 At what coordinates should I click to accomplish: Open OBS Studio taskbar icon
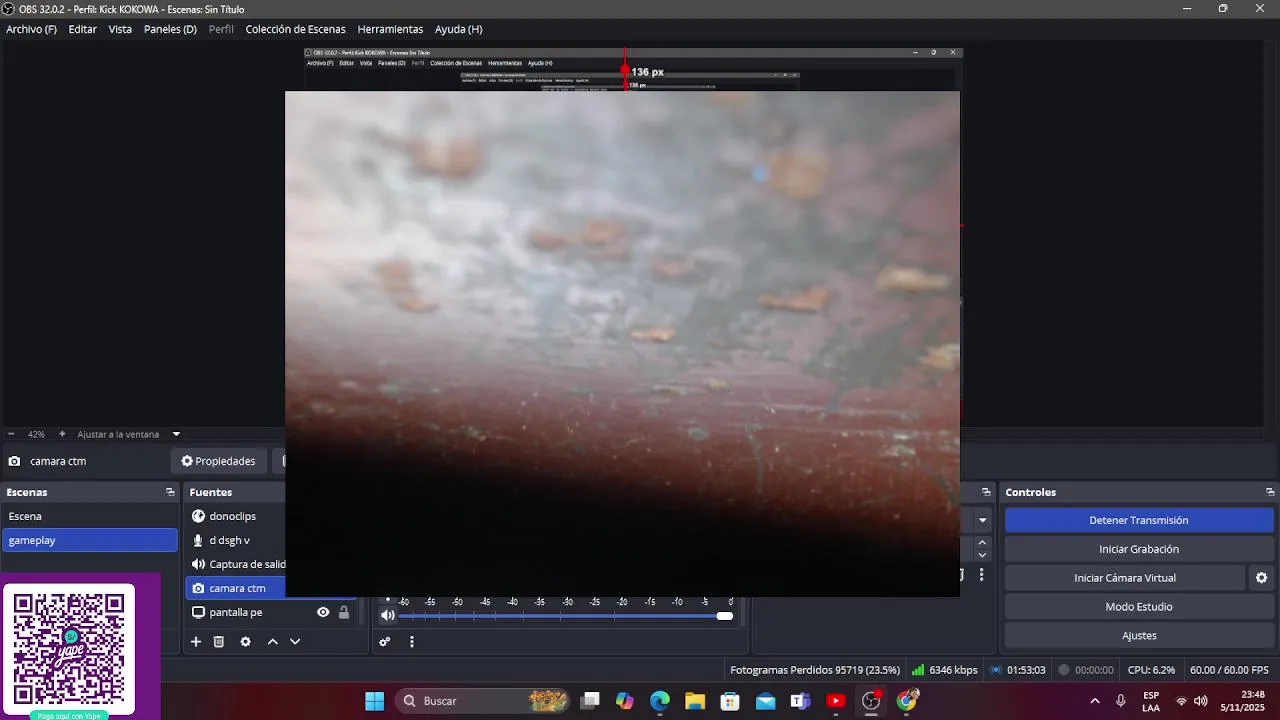[x=871, y=701]
